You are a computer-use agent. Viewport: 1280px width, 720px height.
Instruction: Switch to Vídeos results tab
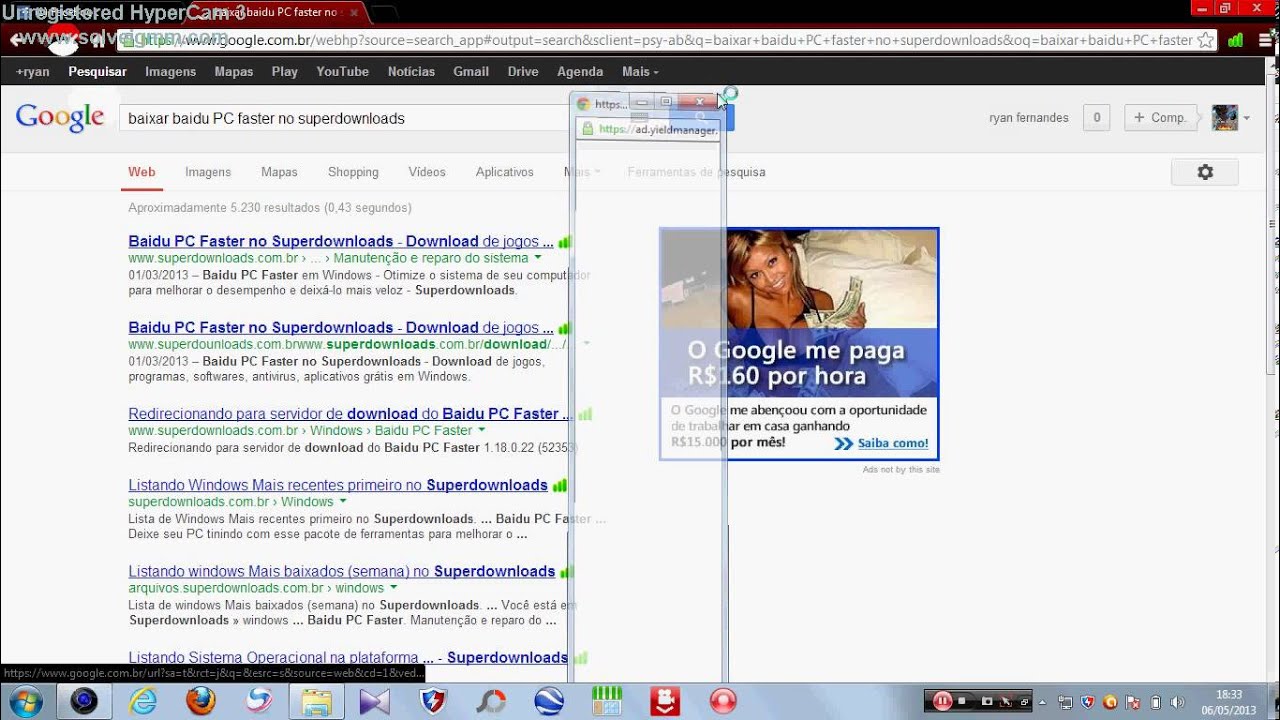(427, 172)
